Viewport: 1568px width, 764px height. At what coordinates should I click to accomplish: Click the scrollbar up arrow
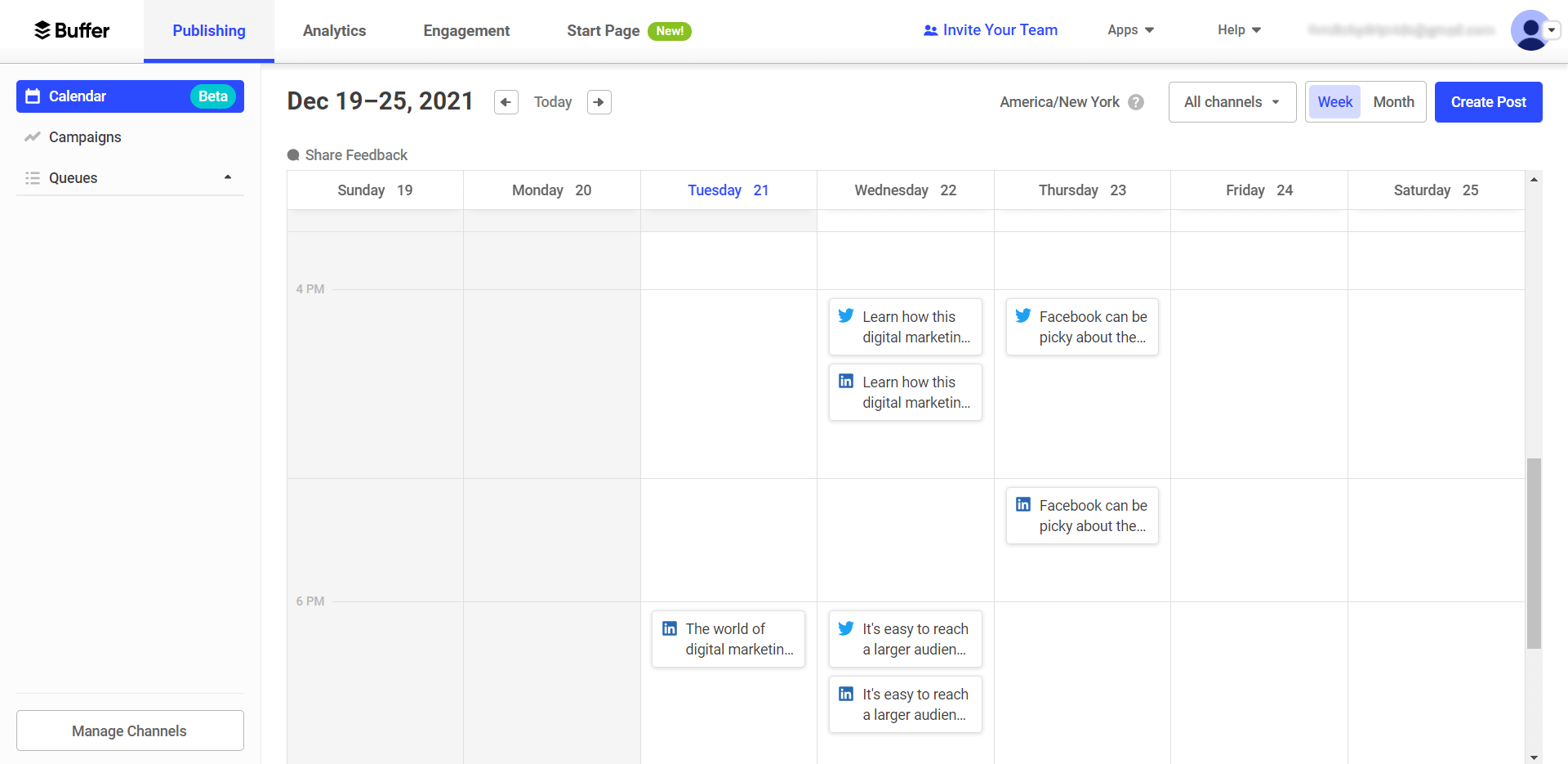[1534, 179]
